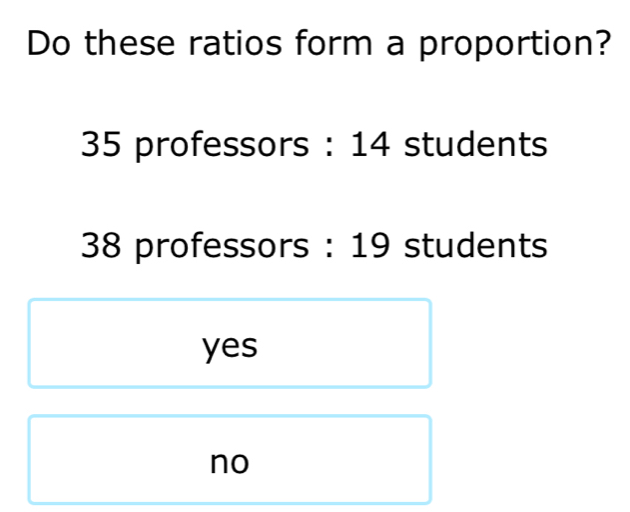Viewport: 630px width, 512px height.
Task: Click the number 19 in second ratio
Action: click(x=370, y=245)
